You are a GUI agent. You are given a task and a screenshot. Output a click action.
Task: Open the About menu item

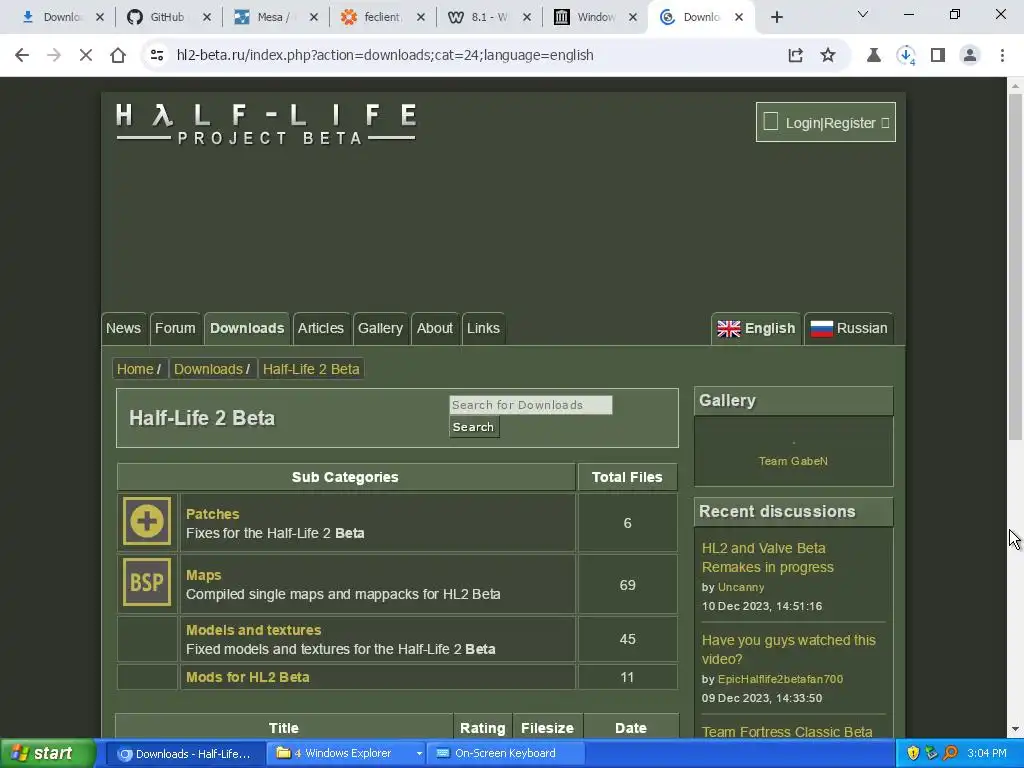[435, 328]
